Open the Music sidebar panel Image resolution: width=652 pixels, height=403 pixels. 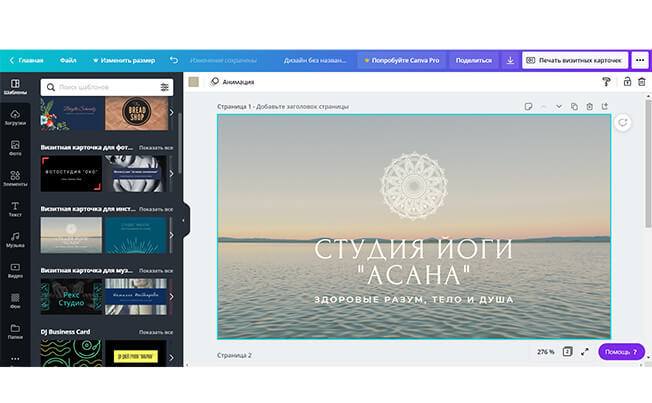[x=15, y=238]
